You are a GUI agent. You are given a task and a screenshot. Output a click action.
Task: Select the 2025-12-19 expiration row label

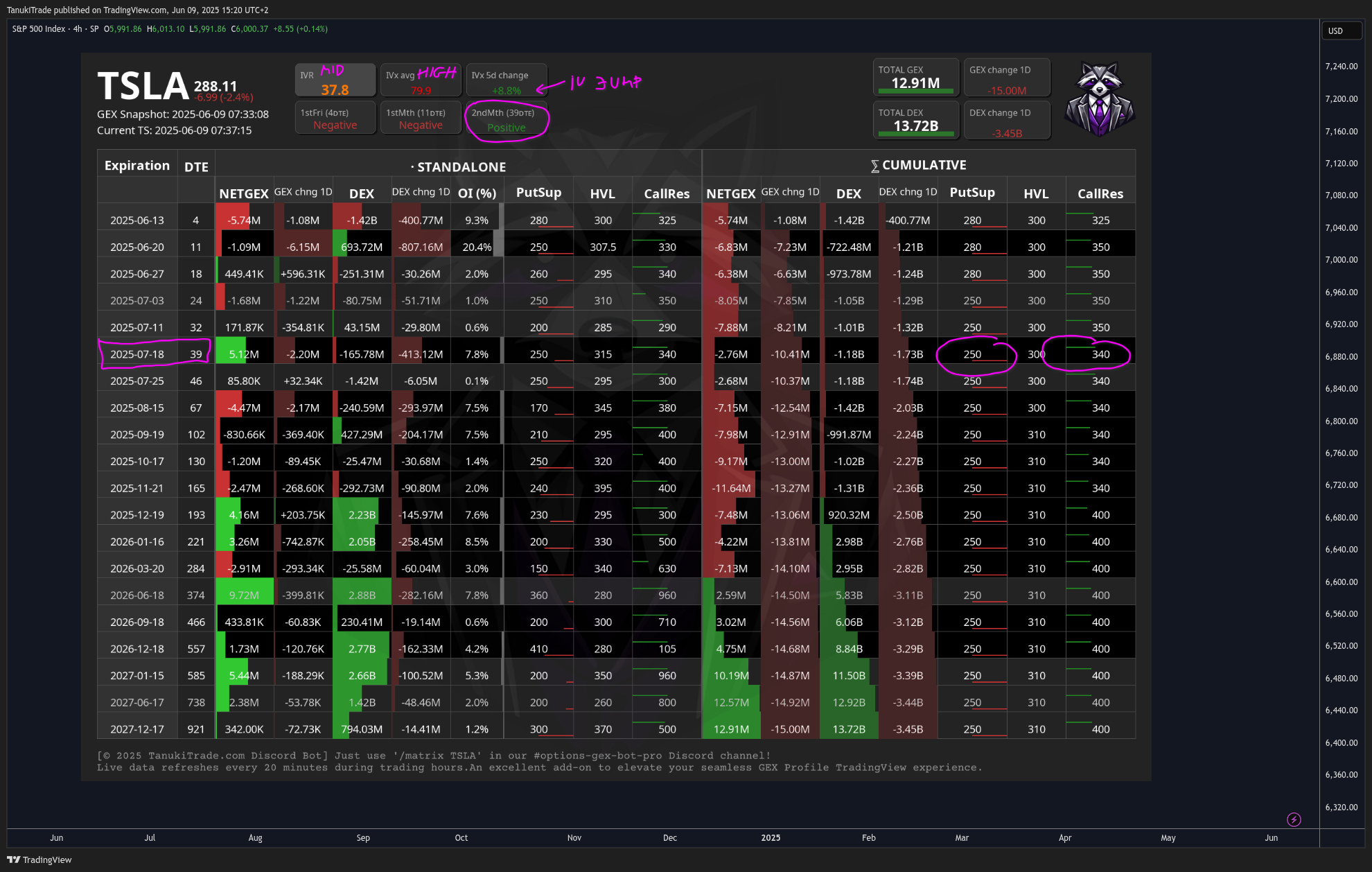pyautogui.click(x=137, y=515)
